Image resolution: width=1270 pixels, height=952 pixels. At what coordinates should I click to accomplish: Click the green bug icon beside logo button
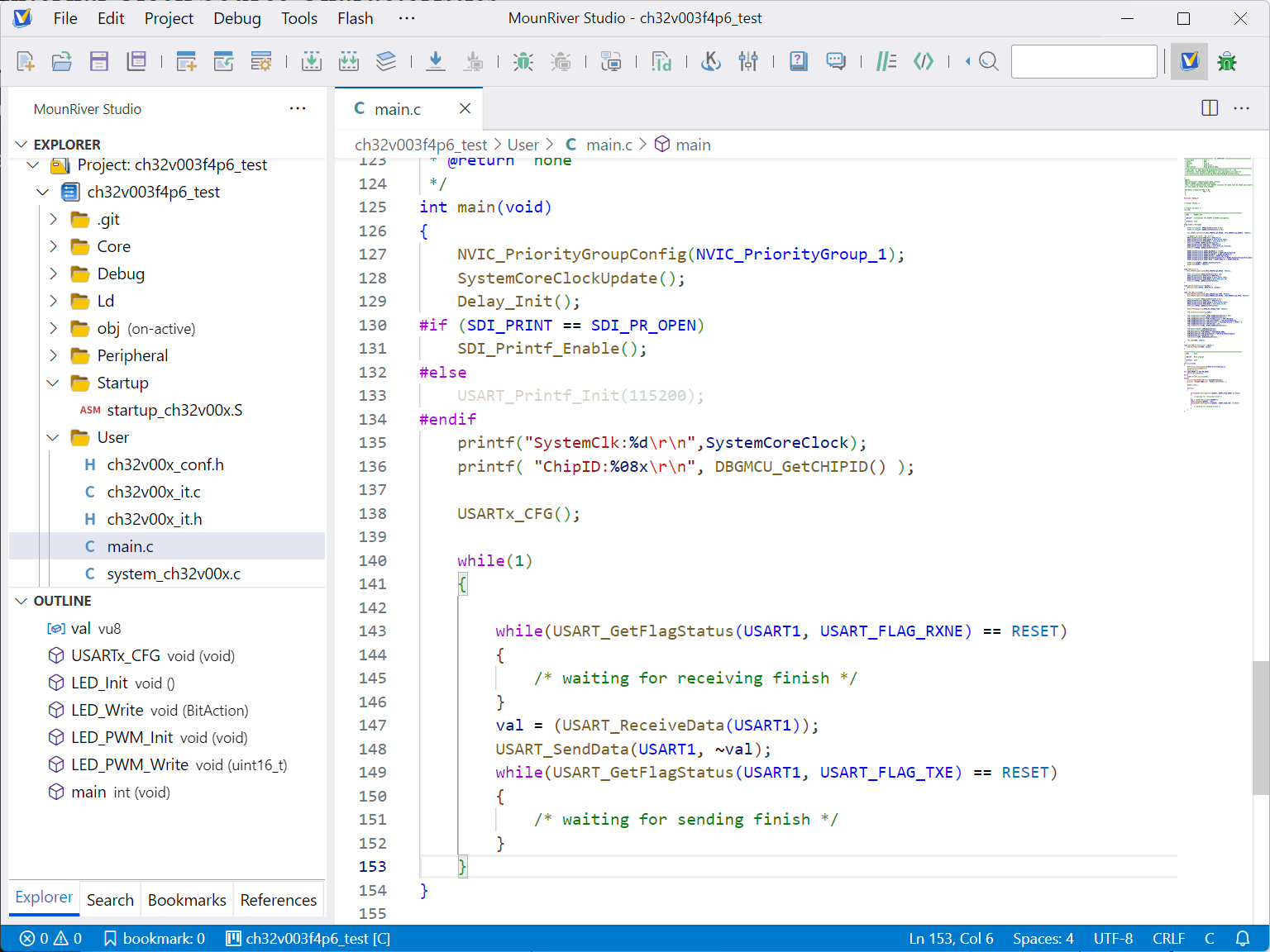(x=1227, y=61)
